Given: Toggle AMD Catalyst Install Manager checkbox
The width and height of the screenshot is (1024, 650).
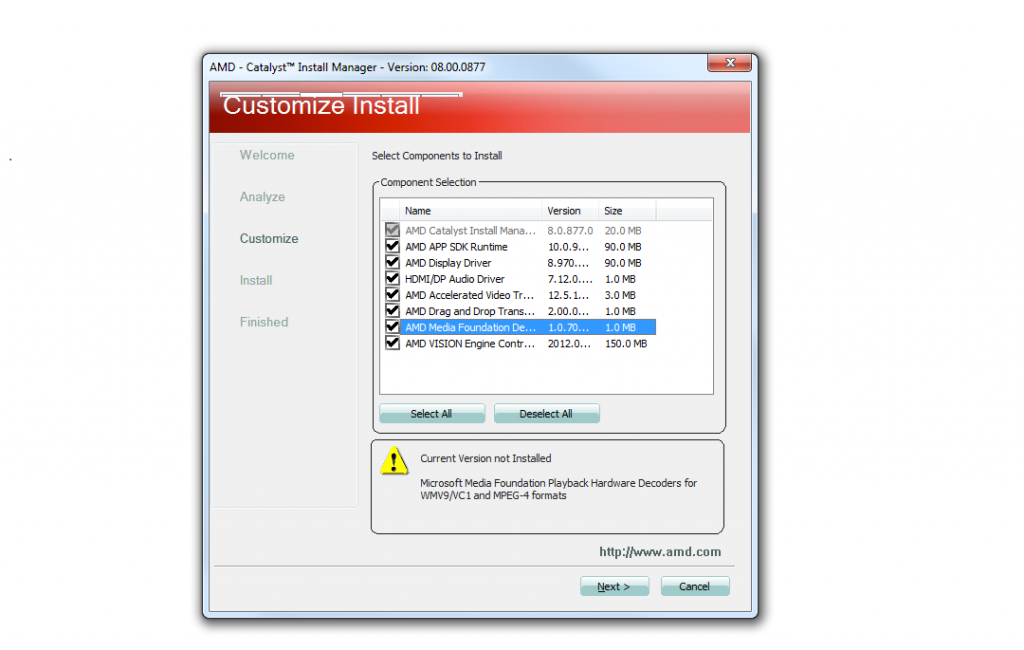Looking at the screenshot, I should pyautogui.click(x=392, y=230).
